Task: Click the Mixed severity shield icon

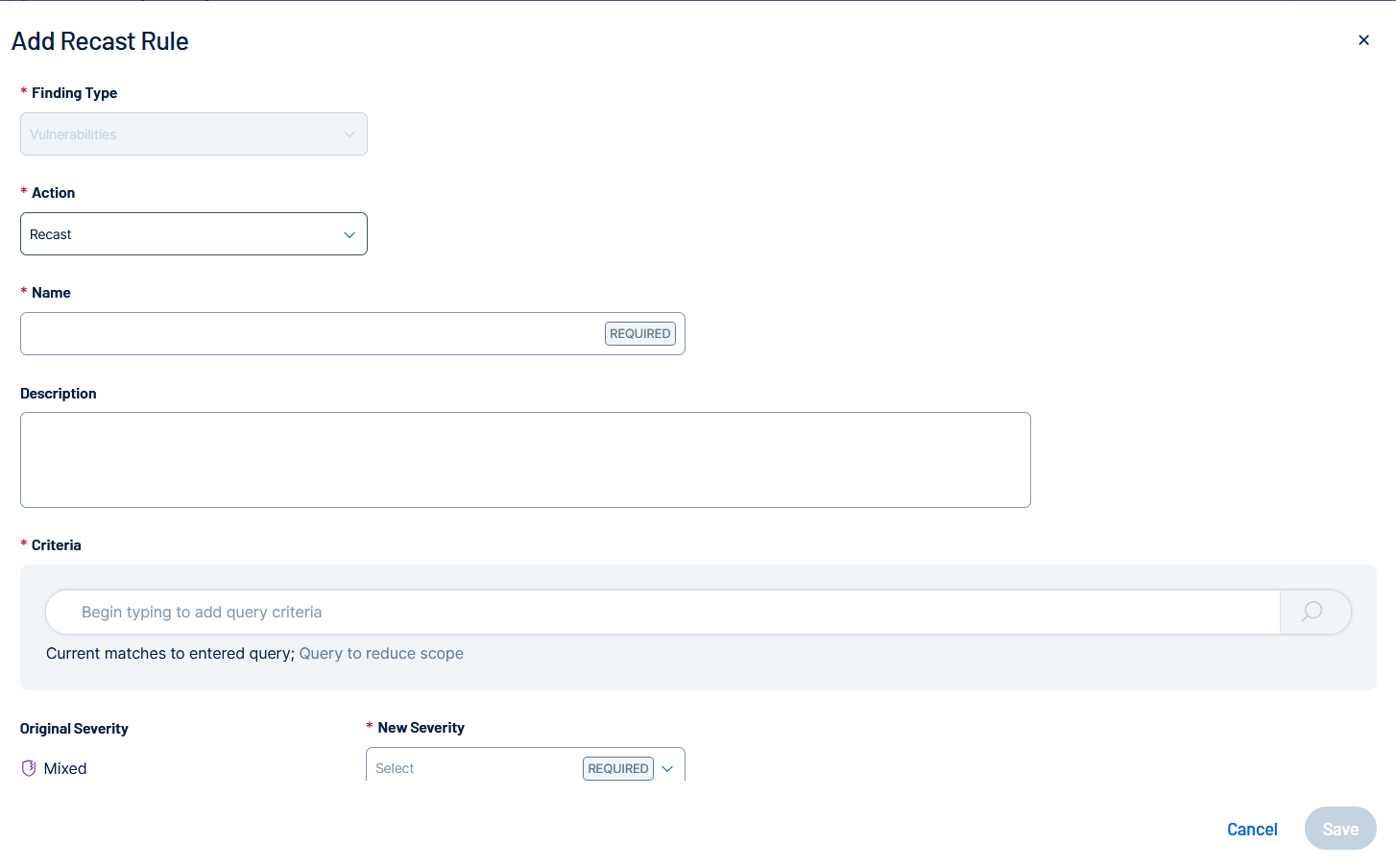Action: [29, 768]
